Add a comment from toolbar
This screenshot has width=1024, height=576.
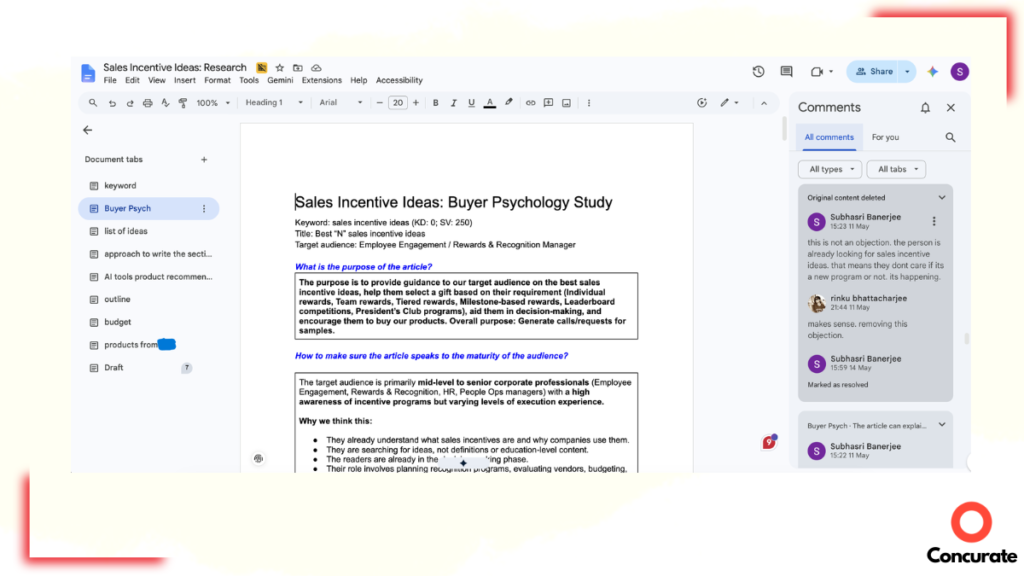click(548, 103)
